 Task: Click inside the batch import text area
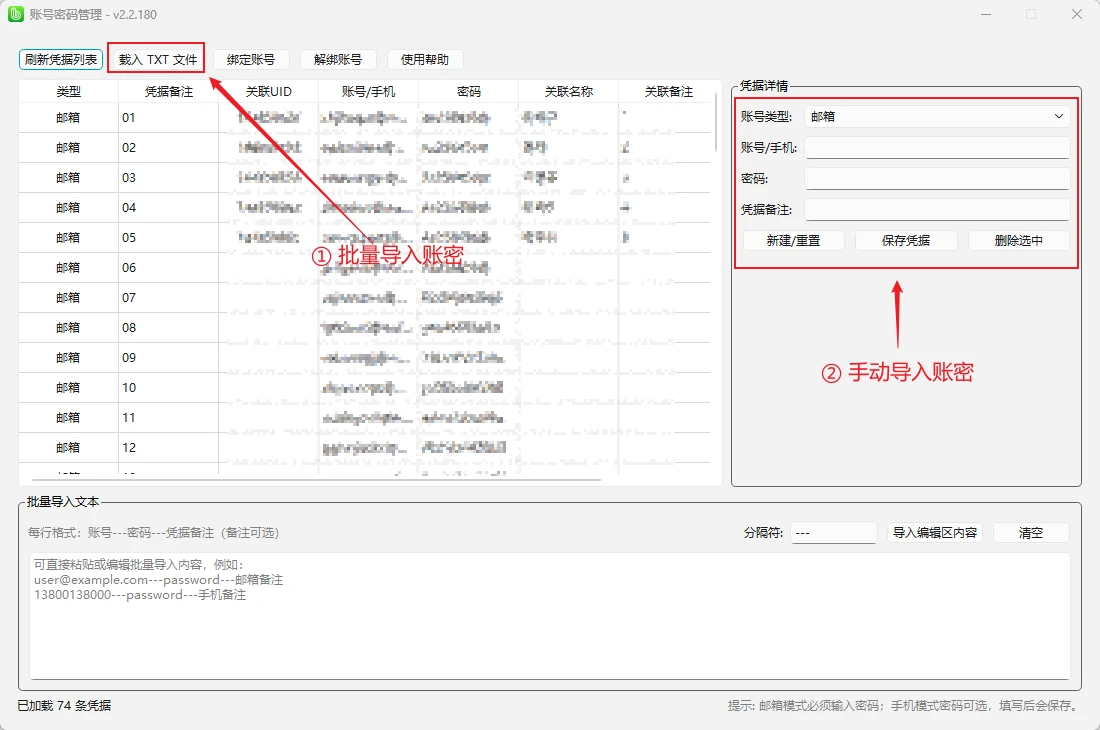click(550, 616)
